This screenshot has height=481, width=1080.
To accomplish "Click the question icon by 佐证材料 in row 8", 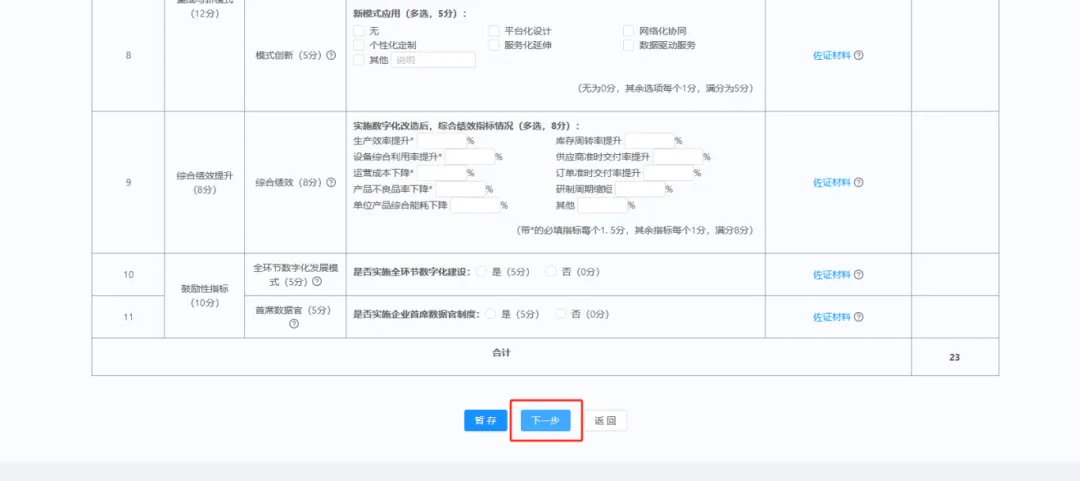I will (x=858, y=56).
